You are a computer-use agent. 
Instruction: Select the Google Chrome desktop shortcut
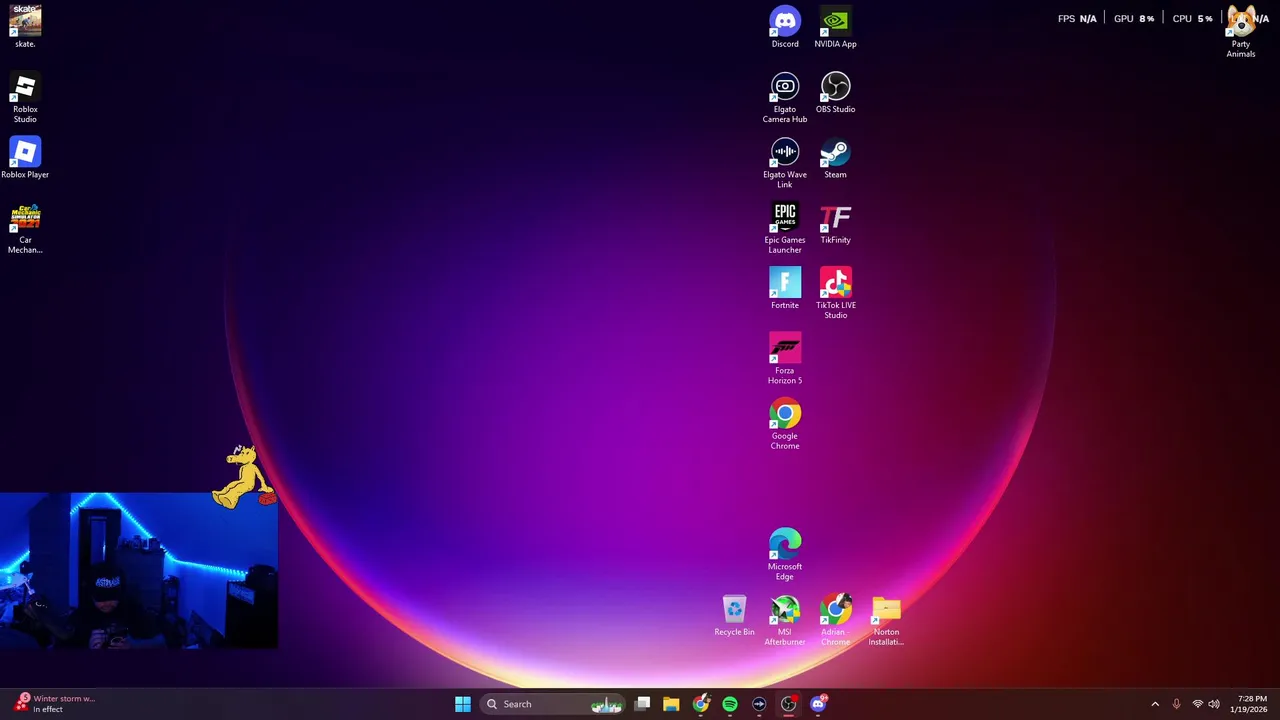[785, 424]
